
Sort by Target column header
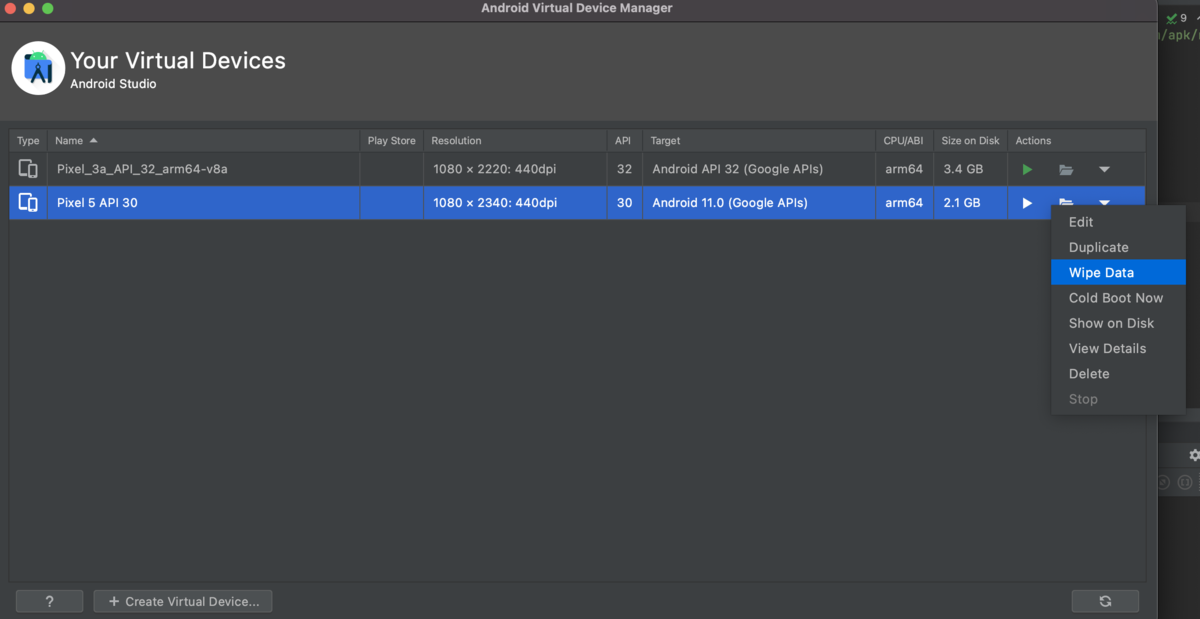(x=759, y=141)
